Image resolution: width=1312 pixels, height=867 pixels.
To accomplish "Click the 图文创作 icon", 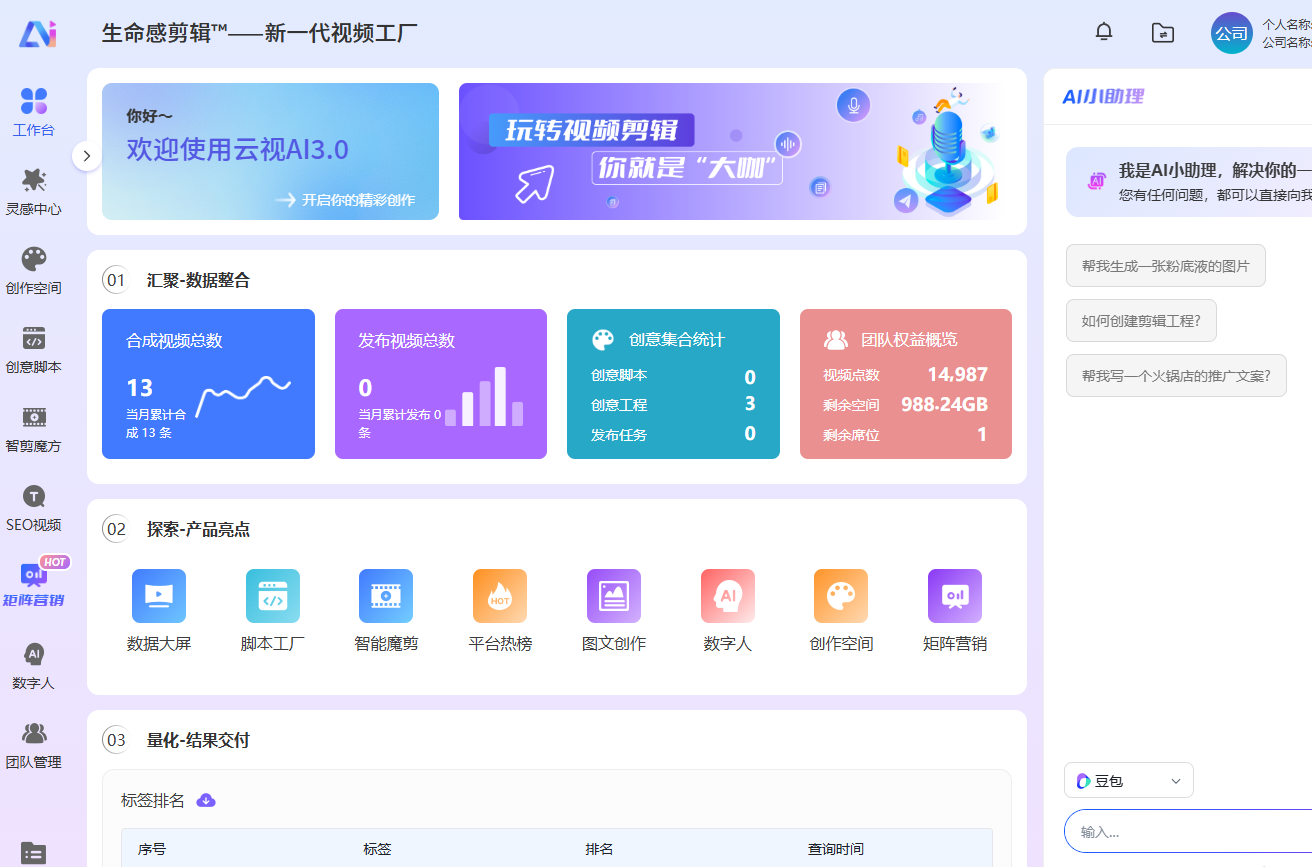I will [x=613, y=595].
